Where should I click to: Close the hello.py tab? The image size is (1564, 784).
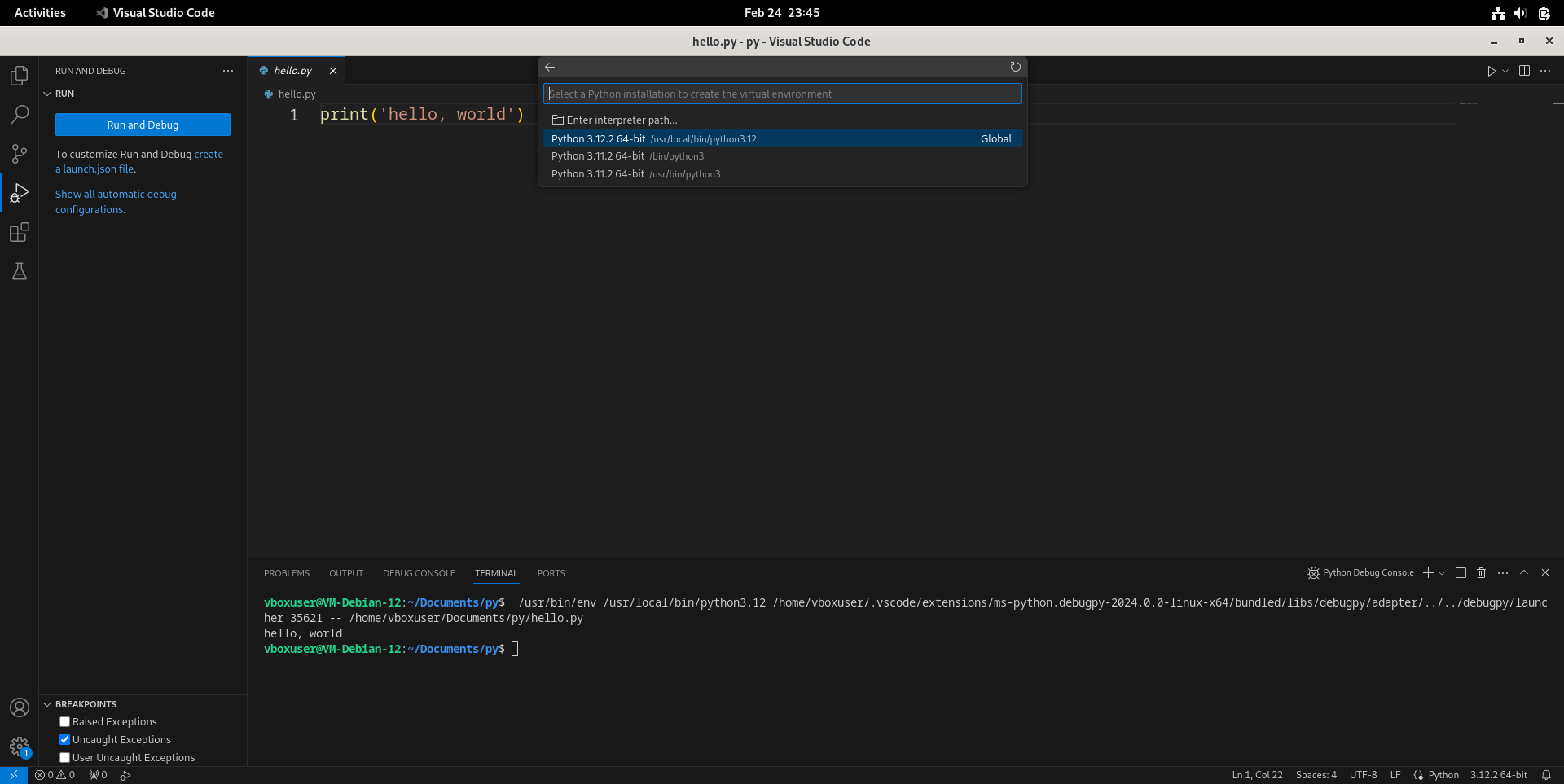click(x=333, y=71)
